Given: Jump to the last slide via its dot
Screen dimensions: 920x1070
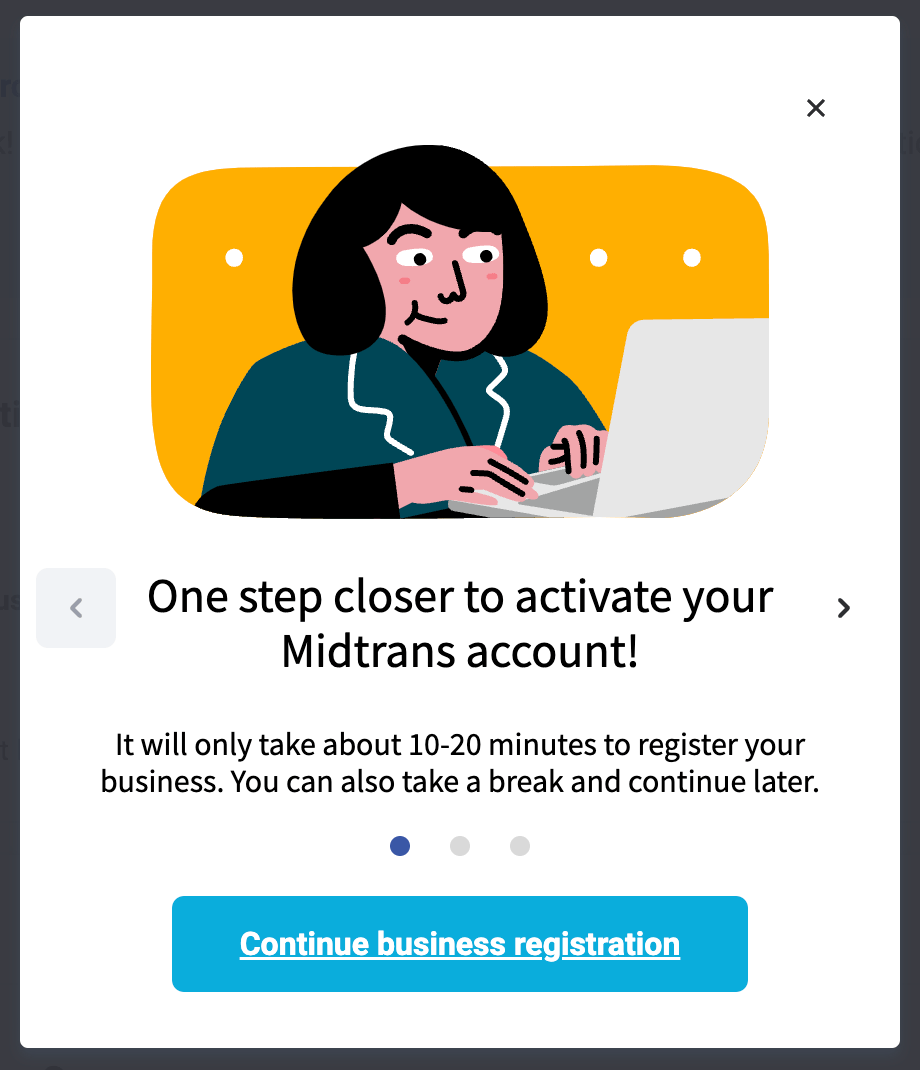Looking at the screenshot, I should point(520,846).
